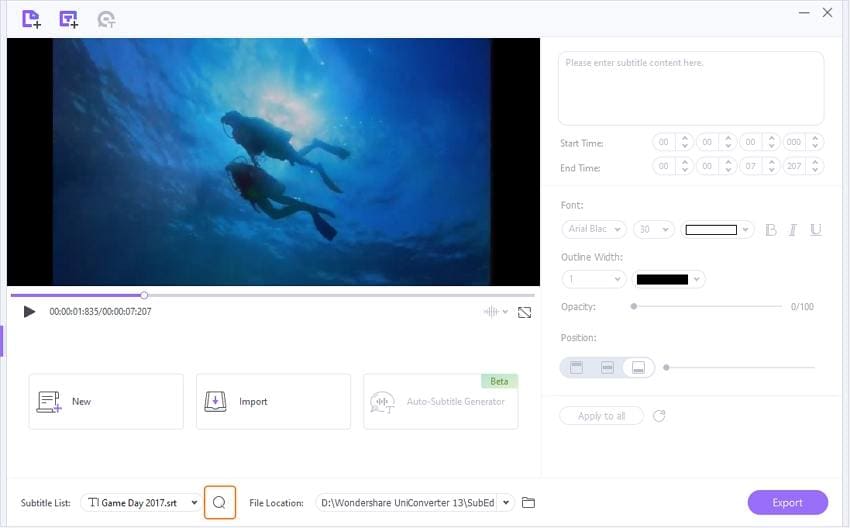Minimize the window
Image resolution: width=850 pixels, height=528 pixels.
804,12
